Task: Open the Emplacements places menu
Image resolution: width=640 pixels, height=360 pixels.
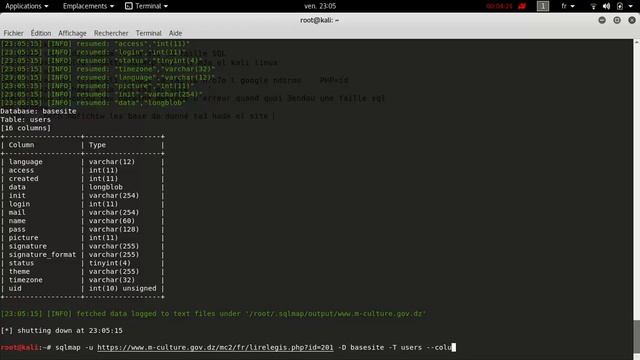Action: [x=88, y=6]
